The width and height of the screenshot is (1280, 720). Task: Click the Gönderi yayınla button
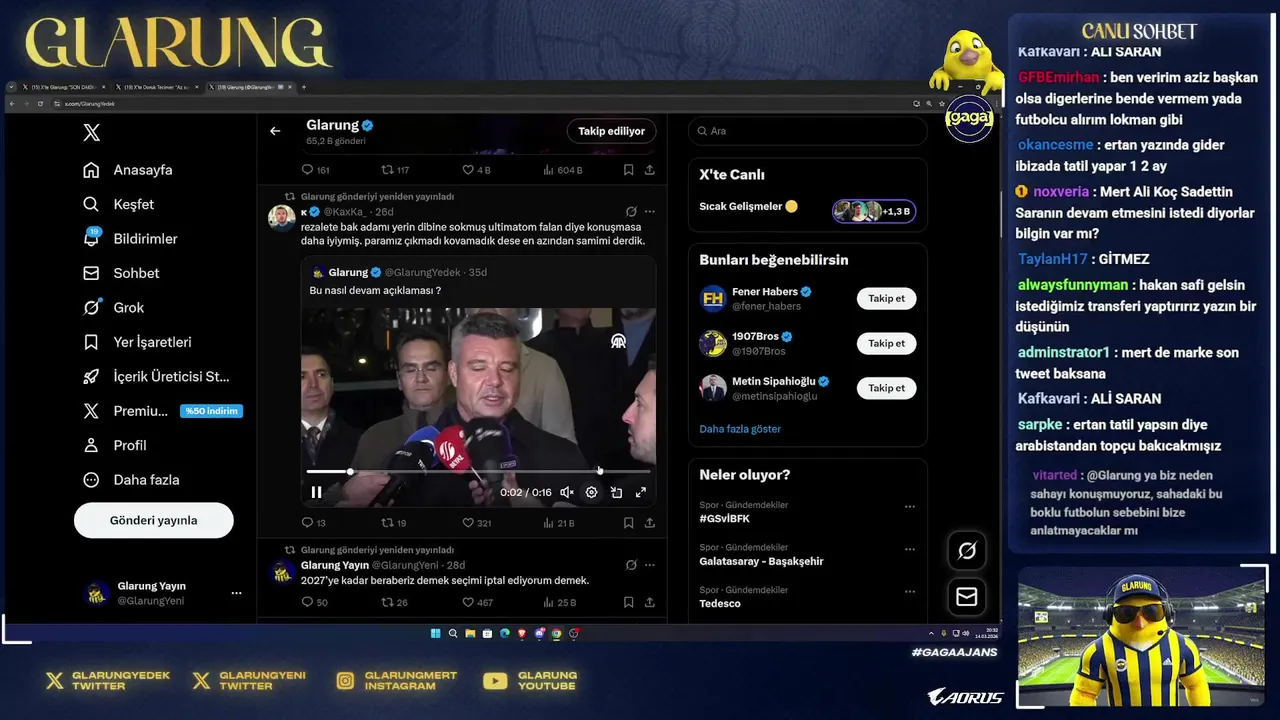[x=153, y=520]
